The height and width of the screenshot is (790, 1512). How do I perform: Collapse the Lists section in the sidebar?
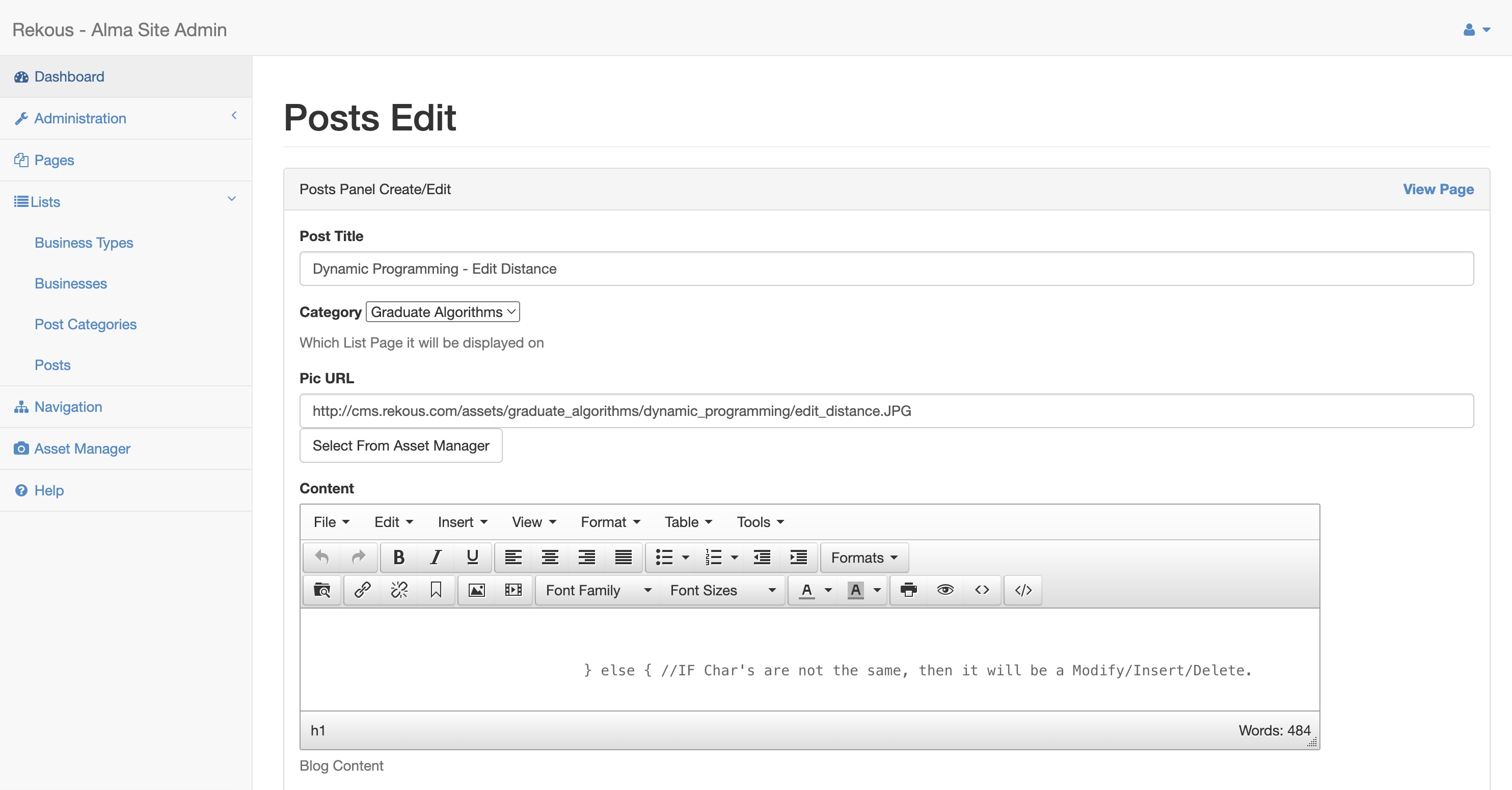pyautogui.click(x=232, y=200)
